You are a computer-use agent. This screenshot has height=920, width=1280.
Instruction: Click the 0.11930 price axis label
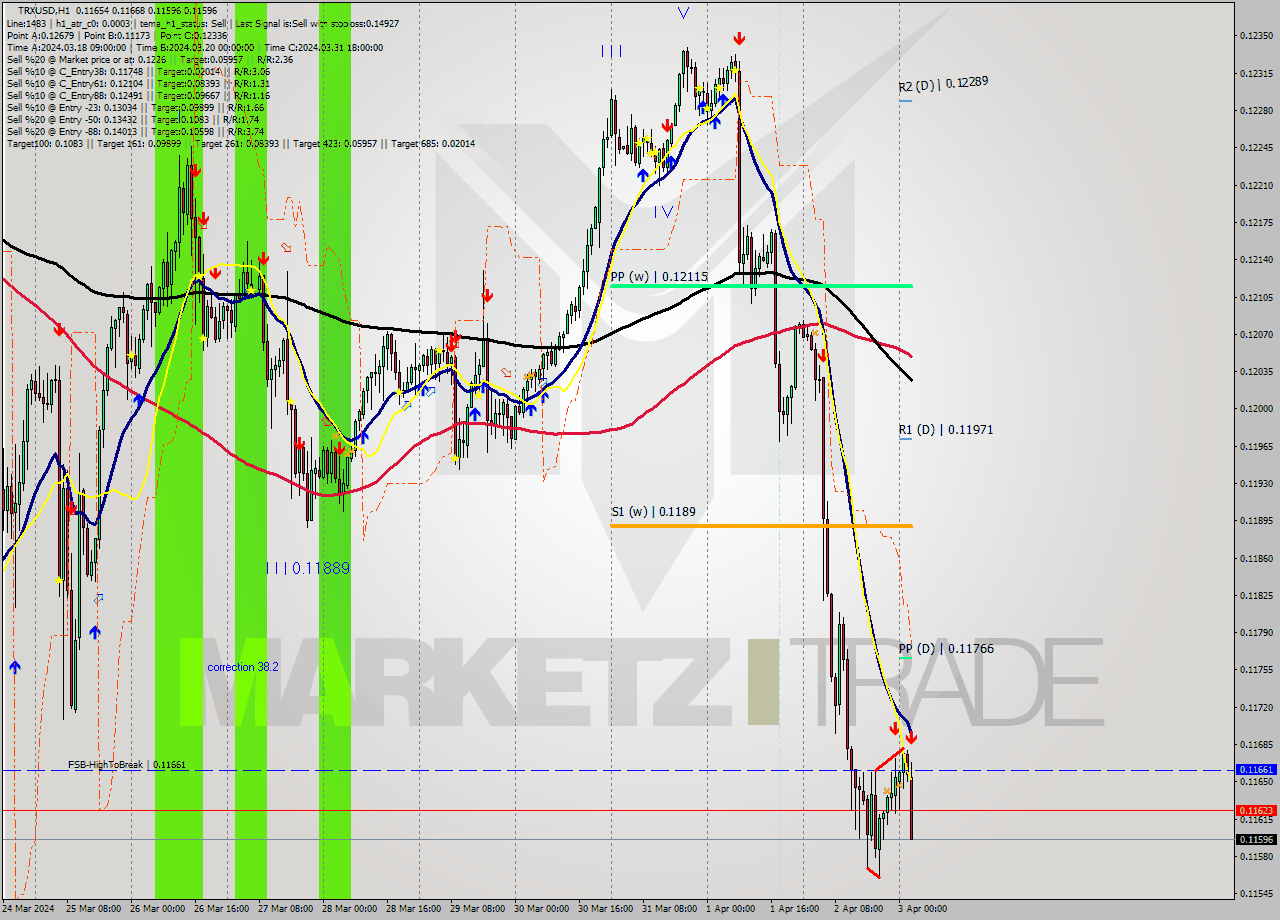(1257, 484)
